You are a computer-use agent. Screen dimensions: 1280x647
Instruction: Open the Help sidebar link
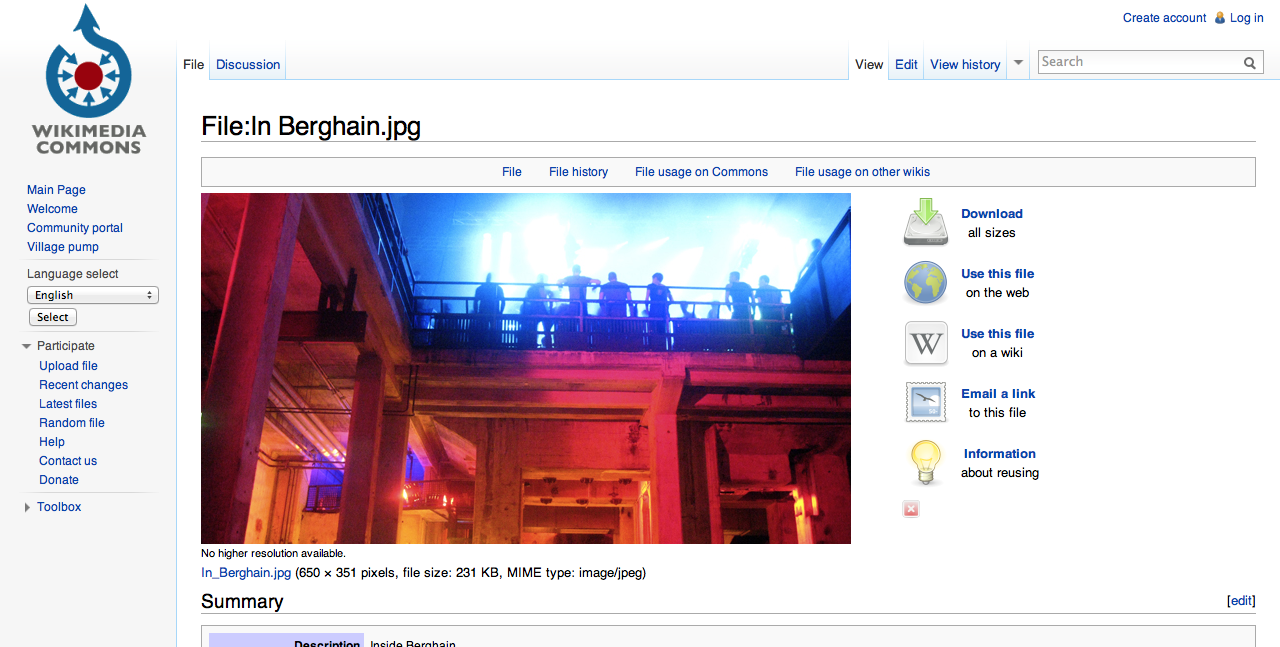[52, 442]
